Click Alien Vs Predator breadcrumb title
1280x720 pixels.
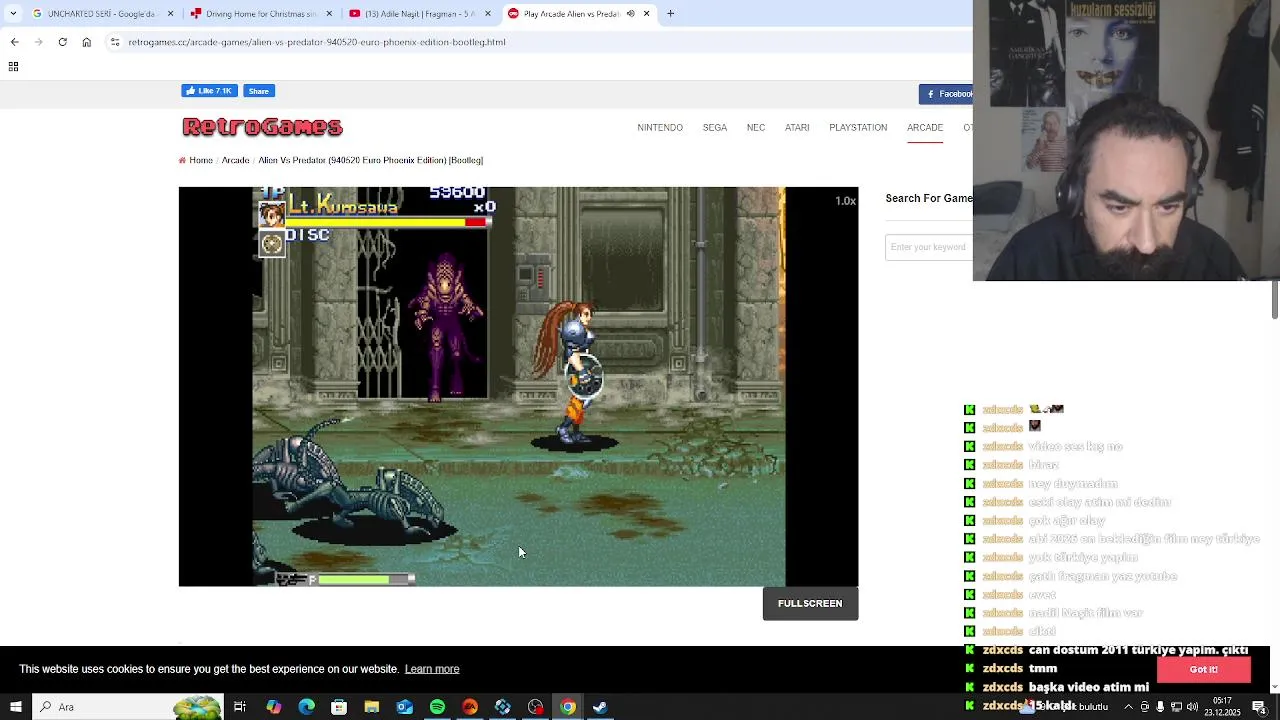click(370, 160)
